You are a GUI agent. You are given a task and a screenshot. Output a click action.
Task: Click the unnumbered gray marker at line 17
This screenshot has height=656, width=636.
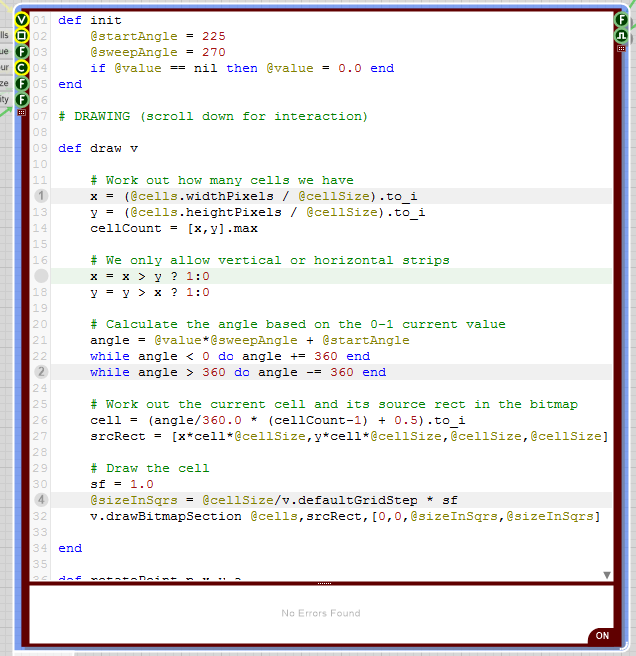point(41,276)
